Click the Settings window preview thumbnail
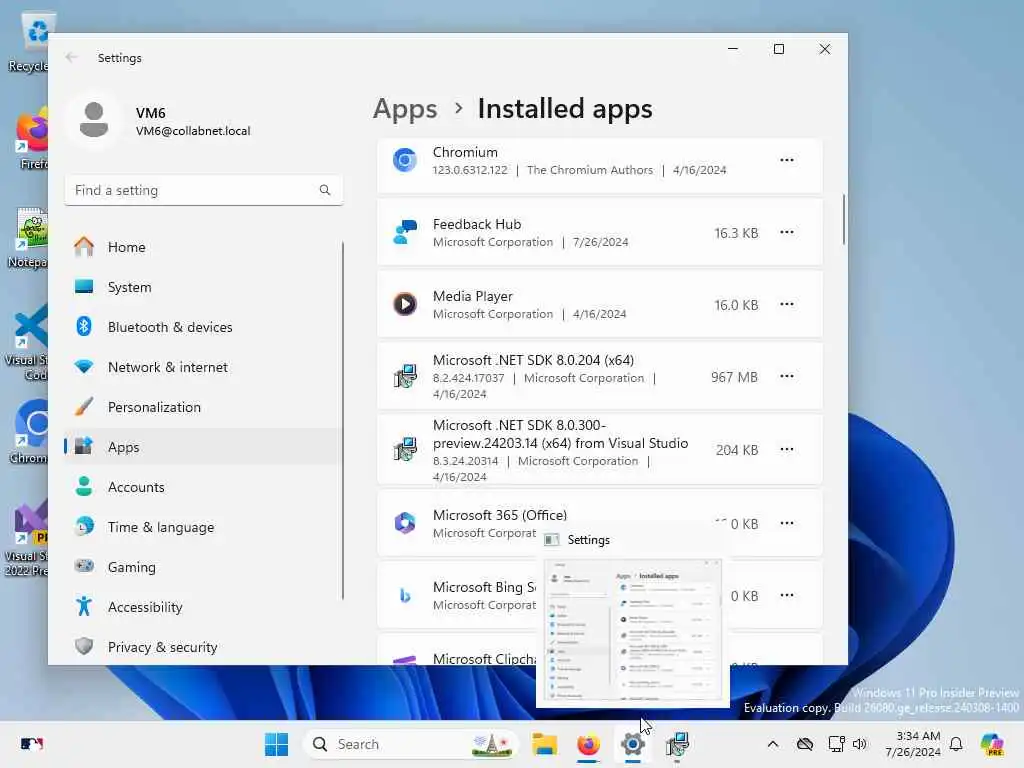1024x768 pixels. (x=633, y=630)
